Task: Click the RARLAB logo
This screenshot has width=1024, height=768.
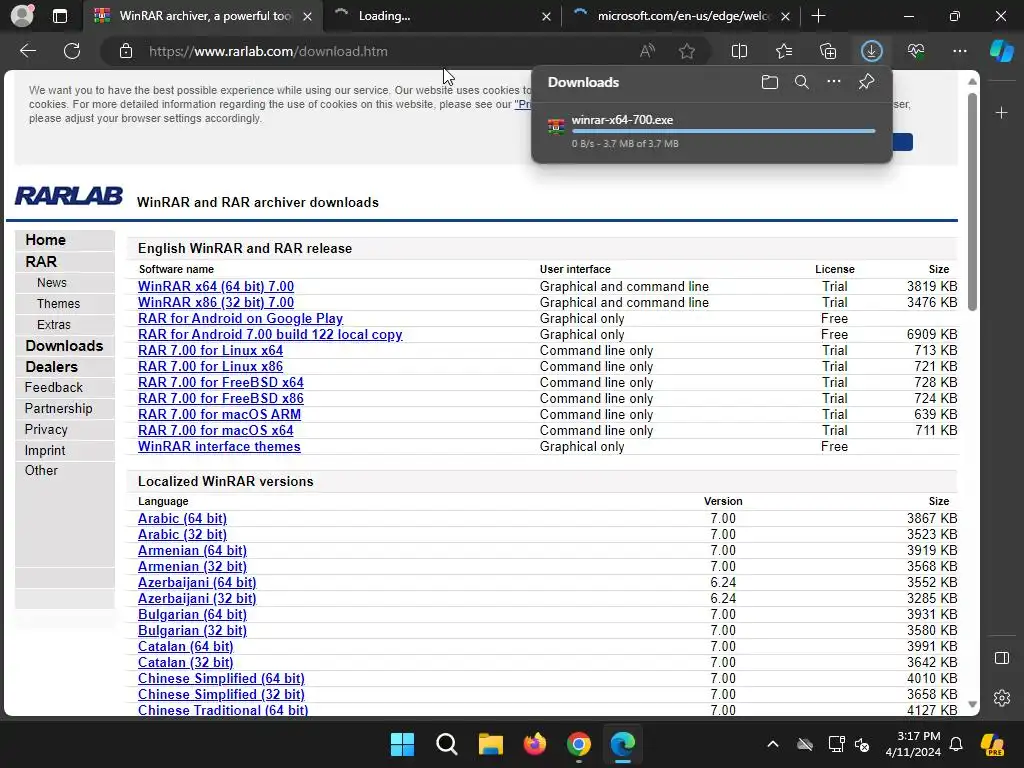Action: [69, 195]
